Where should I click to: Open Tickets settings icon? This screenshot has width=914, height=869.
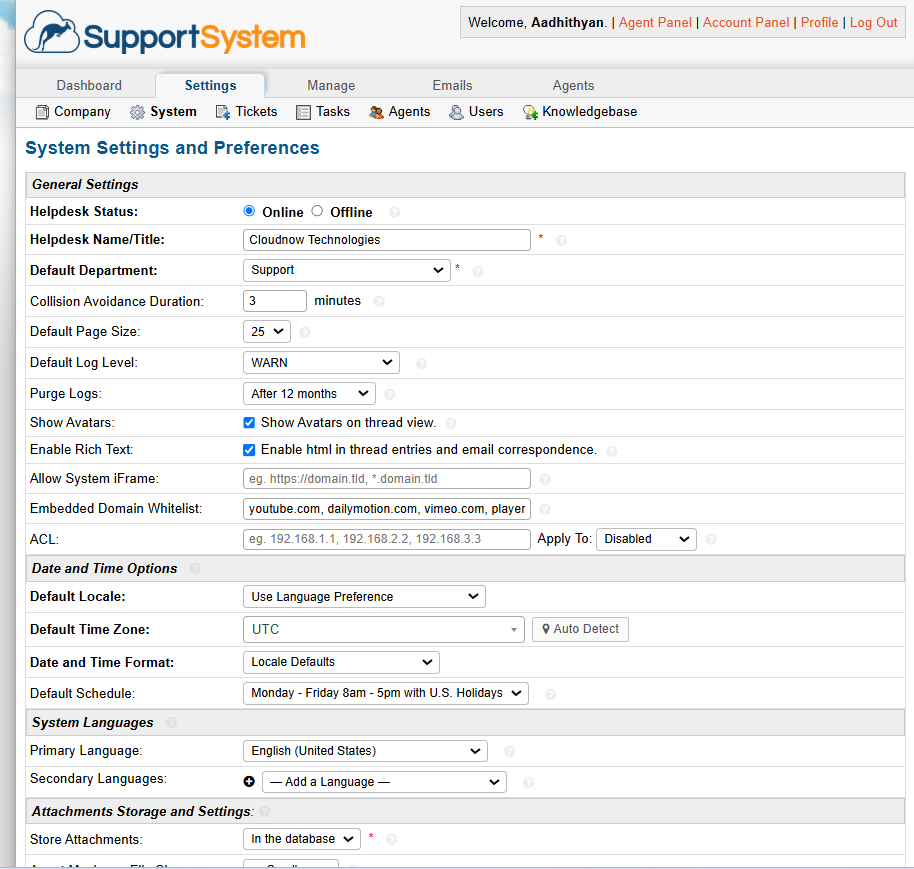point(221,112)
